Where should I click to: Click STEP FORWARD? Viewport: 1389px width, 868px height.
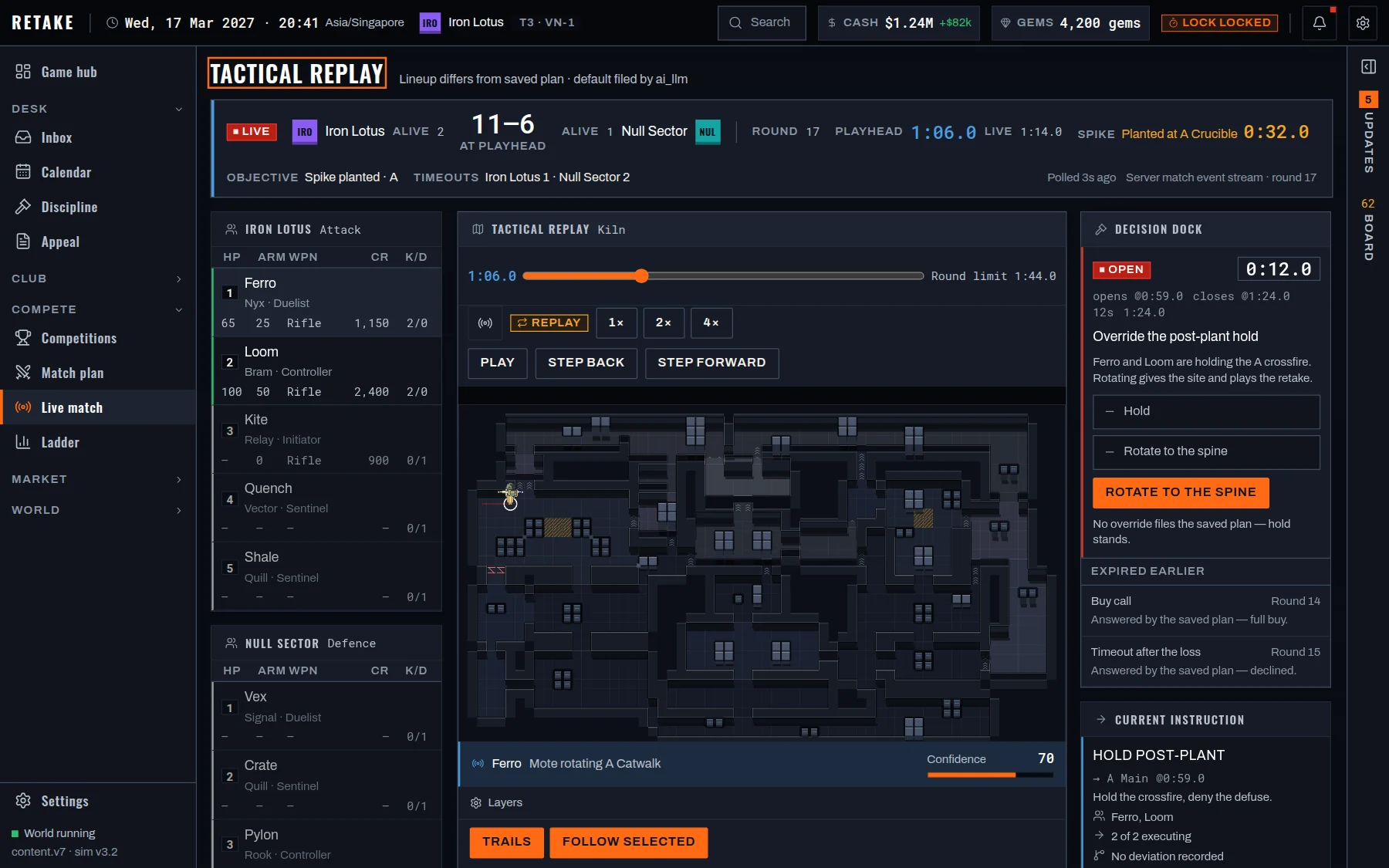(711, 363)
